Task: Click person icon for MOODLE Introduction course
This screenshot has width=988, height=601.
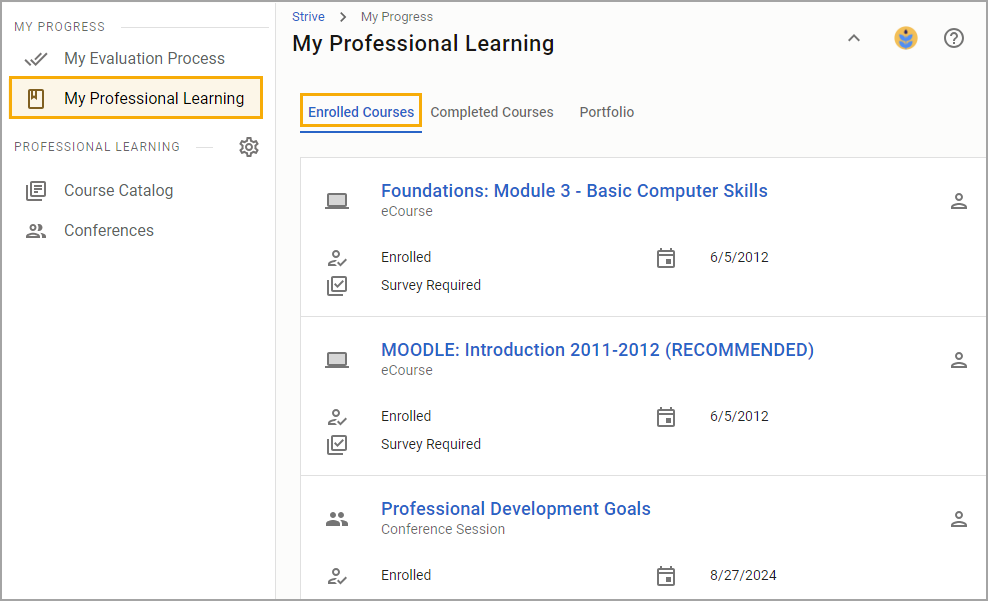Action: click(x=958, y=360)
